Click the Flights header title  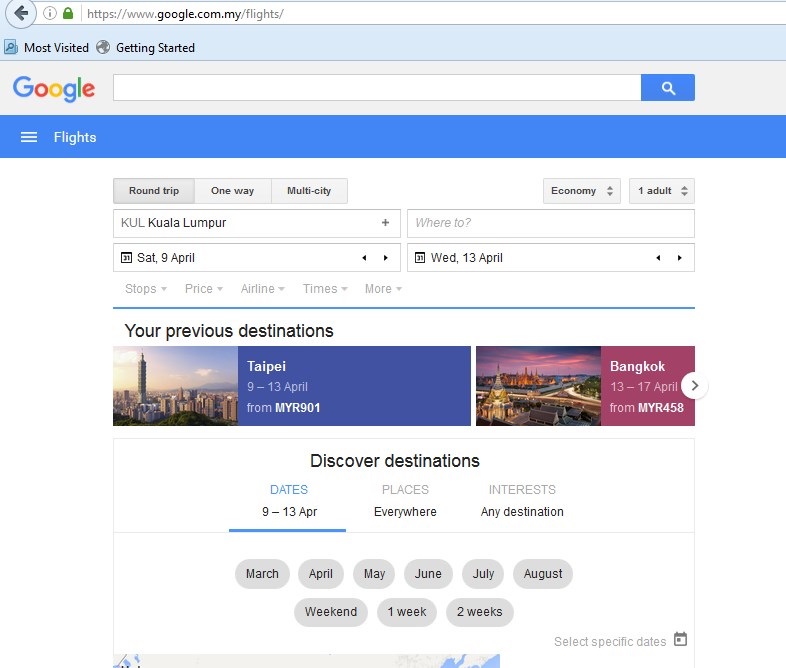75,137
